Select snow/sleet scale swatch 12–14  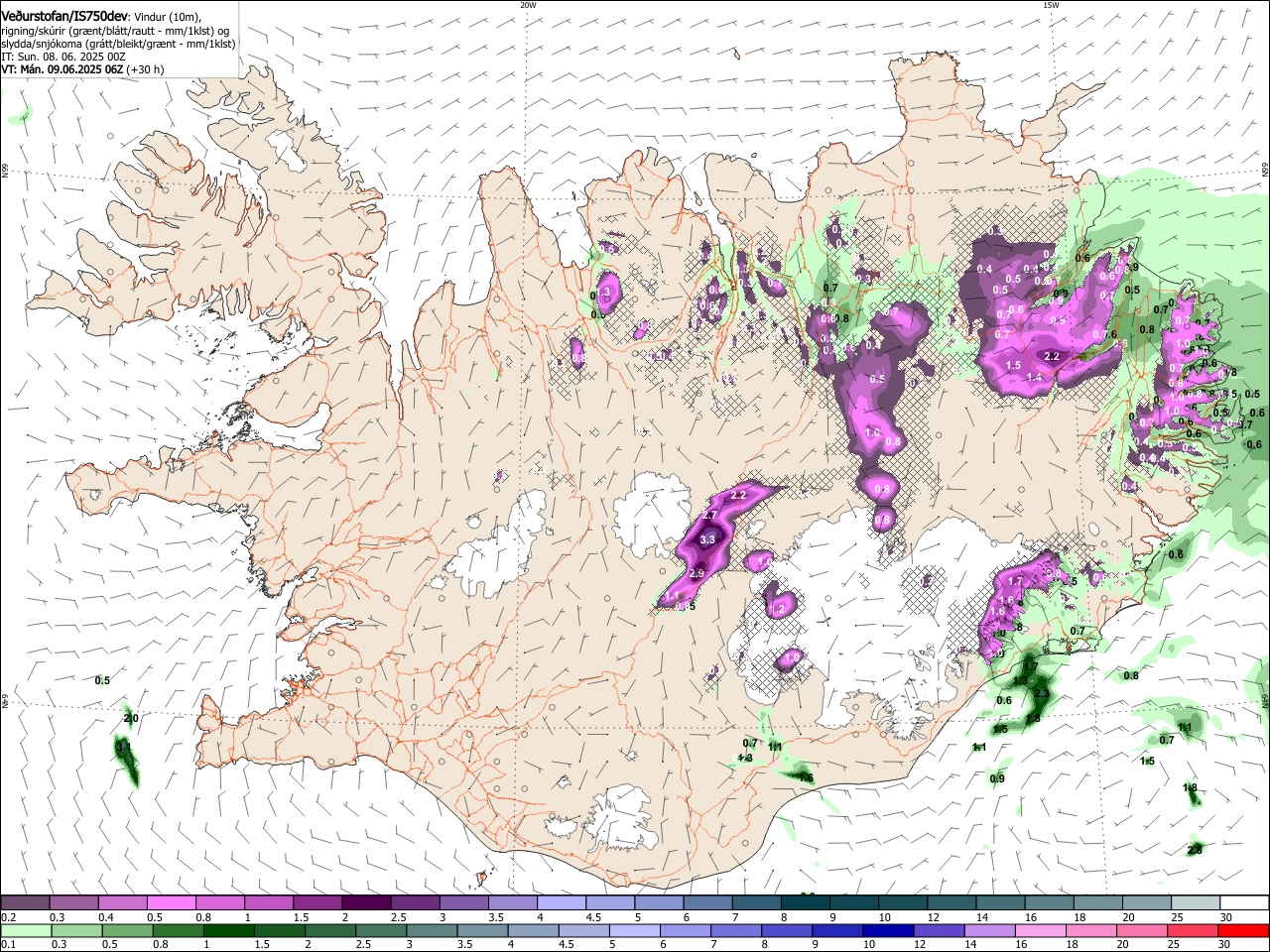[x=952, y=903]
